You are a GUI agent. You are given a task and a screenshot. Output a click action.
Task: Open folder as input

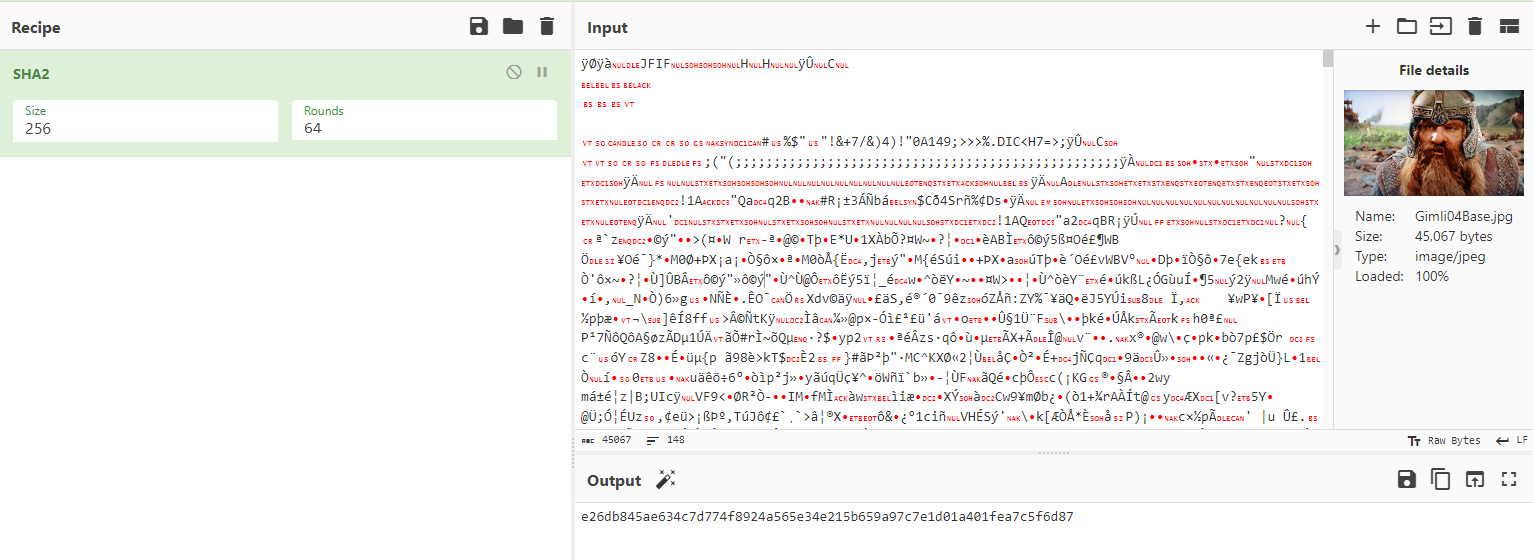click(x=1407, y=27)
